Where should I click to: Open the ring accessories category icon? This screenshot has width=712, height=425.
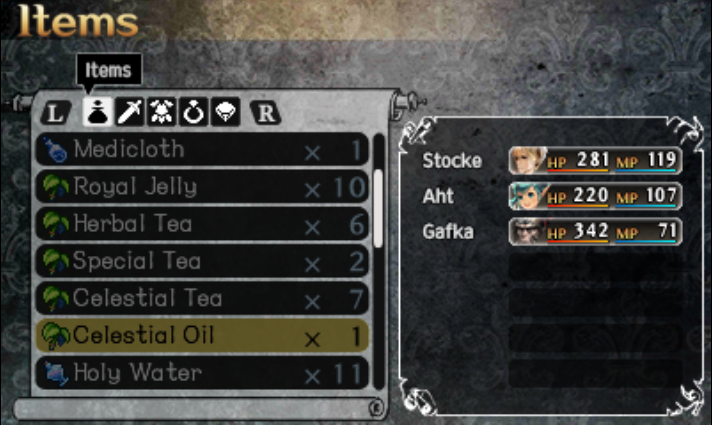(x=193, y=112)
